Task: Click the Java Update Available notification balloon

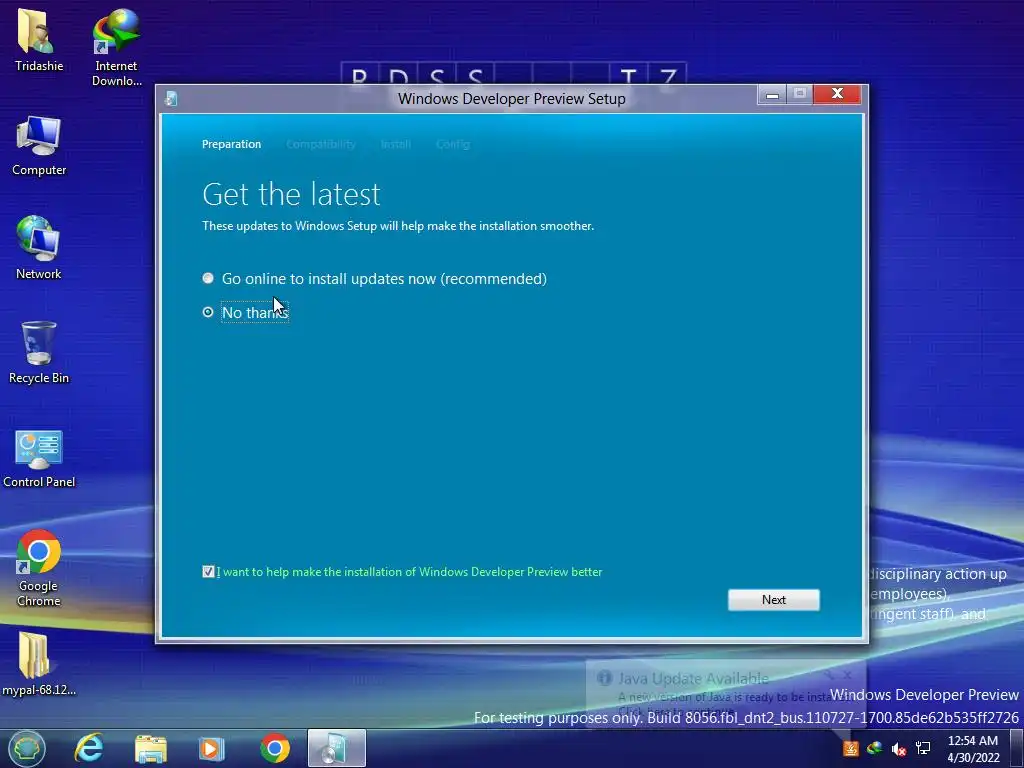Action: pyautogui.click(x=726, y=694)
